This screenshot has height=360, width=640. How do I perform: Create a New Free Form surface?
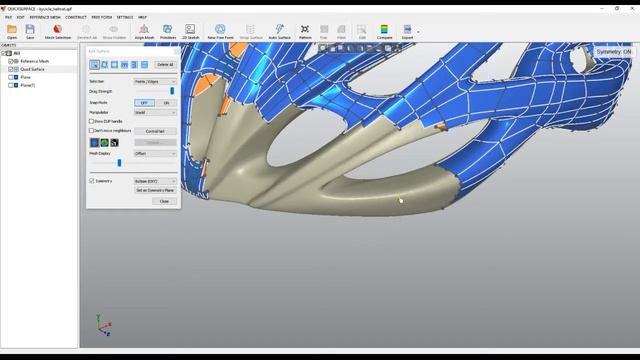pyautogui.click(x=220, y=31)
